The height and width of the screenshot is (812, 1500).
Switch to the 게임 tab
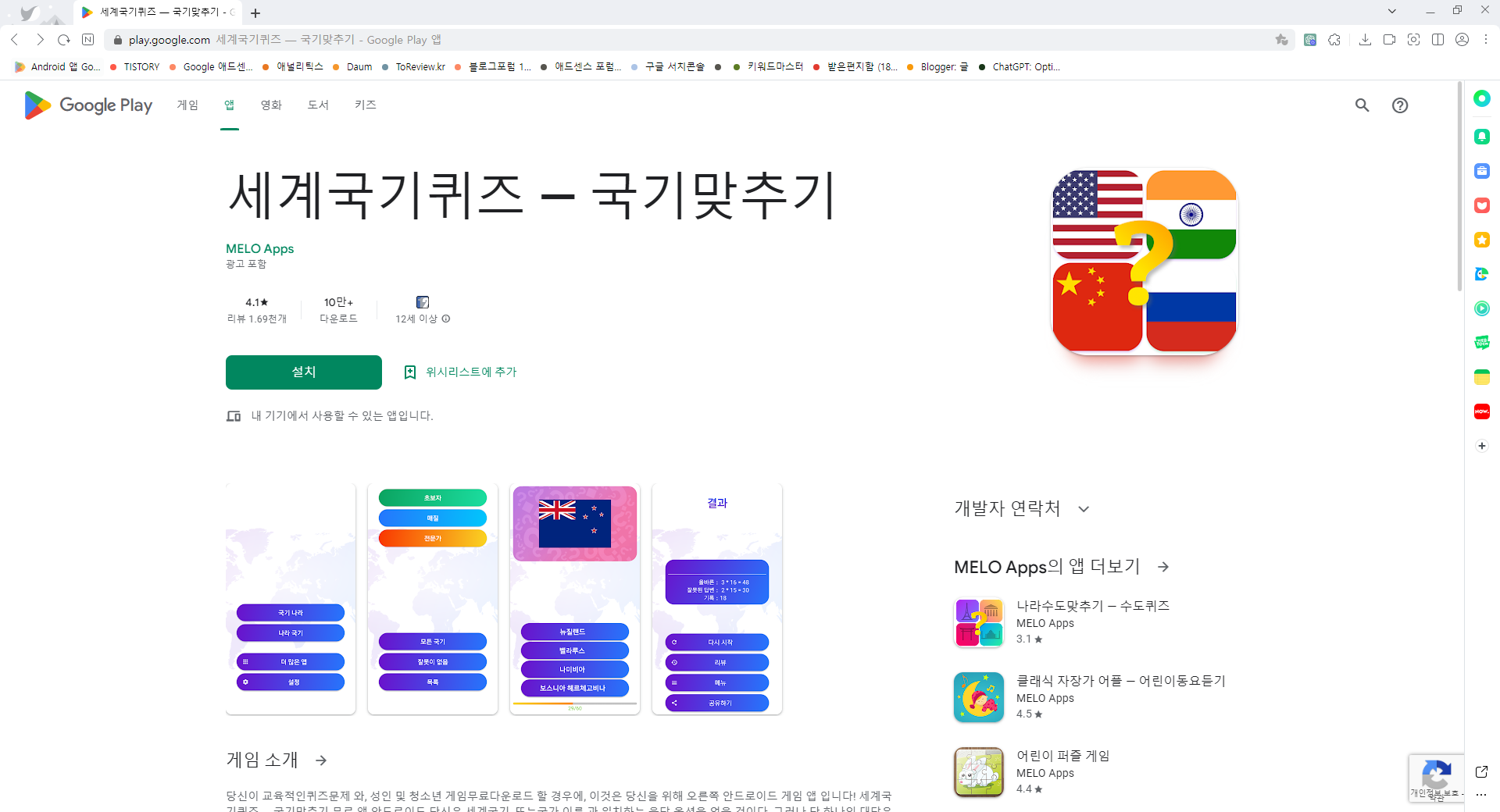(x=187, y=105)
